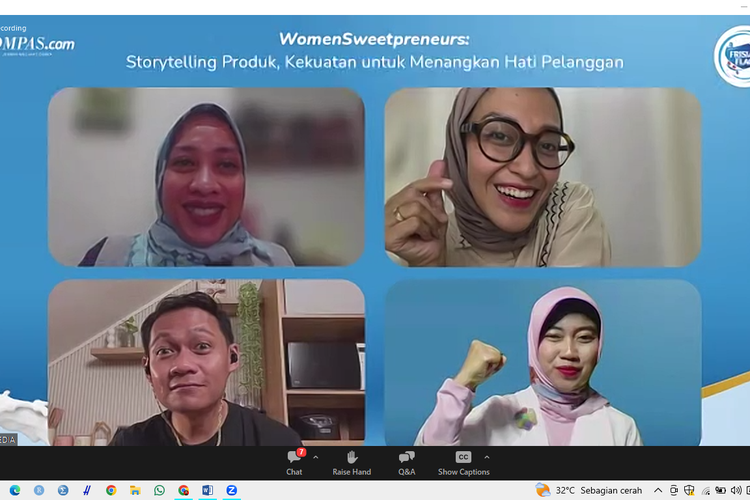This screenshot has height=500, width=750.
Task: Open the Q&A panel
Action: [x=406, y=460]
